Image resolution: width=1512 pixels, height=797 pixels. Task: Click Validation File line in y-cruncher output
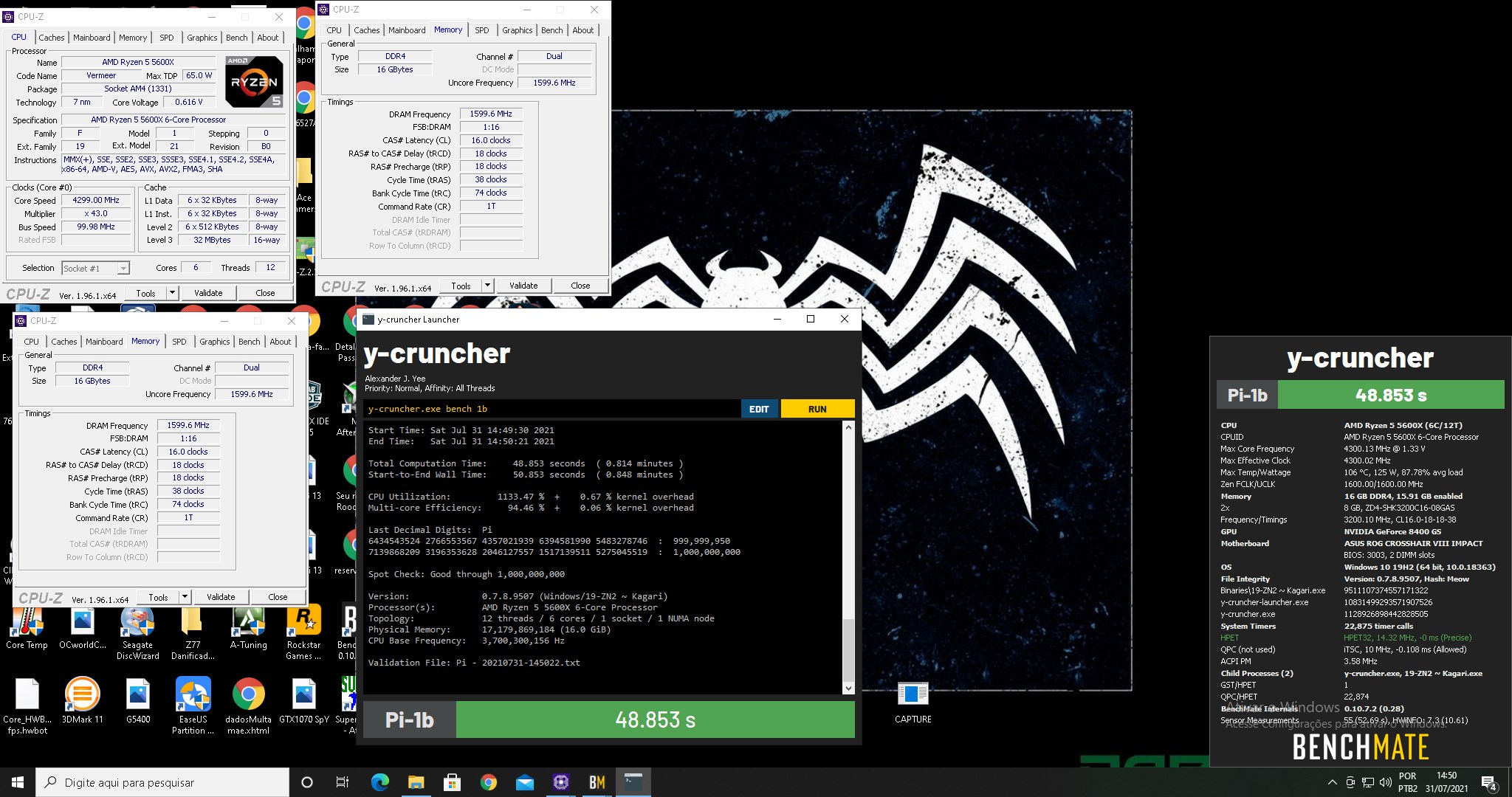pos(474,663)
